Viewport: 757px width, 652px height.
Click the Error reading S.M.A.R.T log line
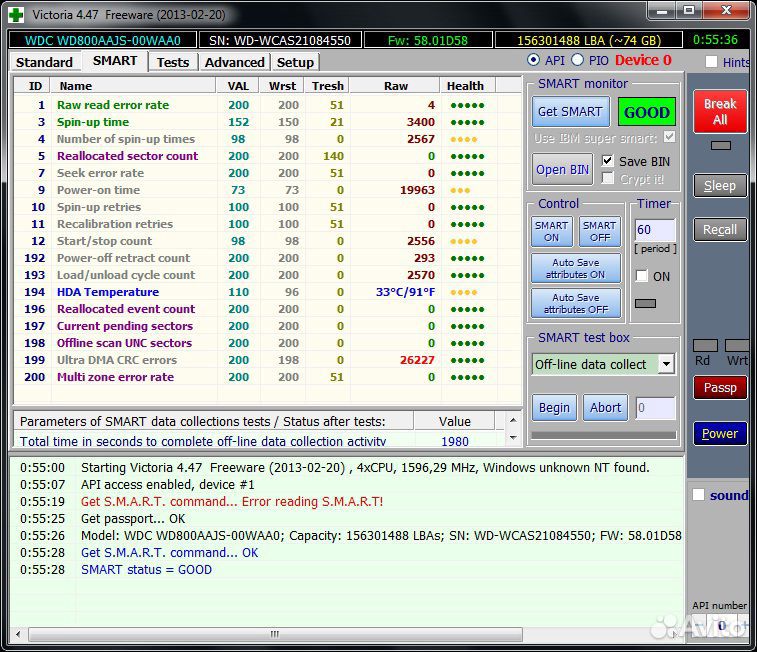click(x=232, y=501)
